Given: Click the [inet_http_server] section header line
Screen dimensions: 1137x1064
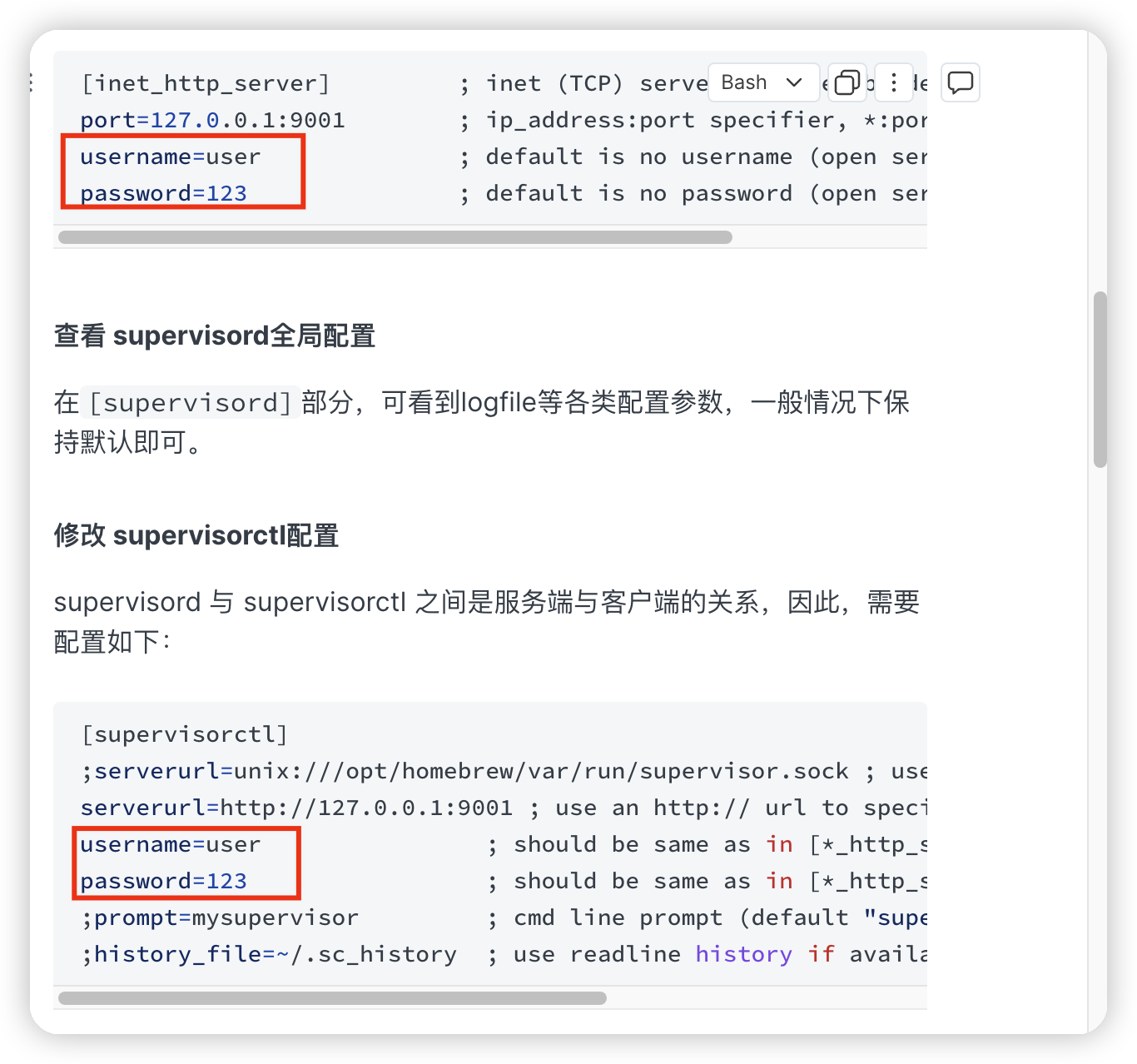Looking at the screenshot, I should tap(206, 84).
